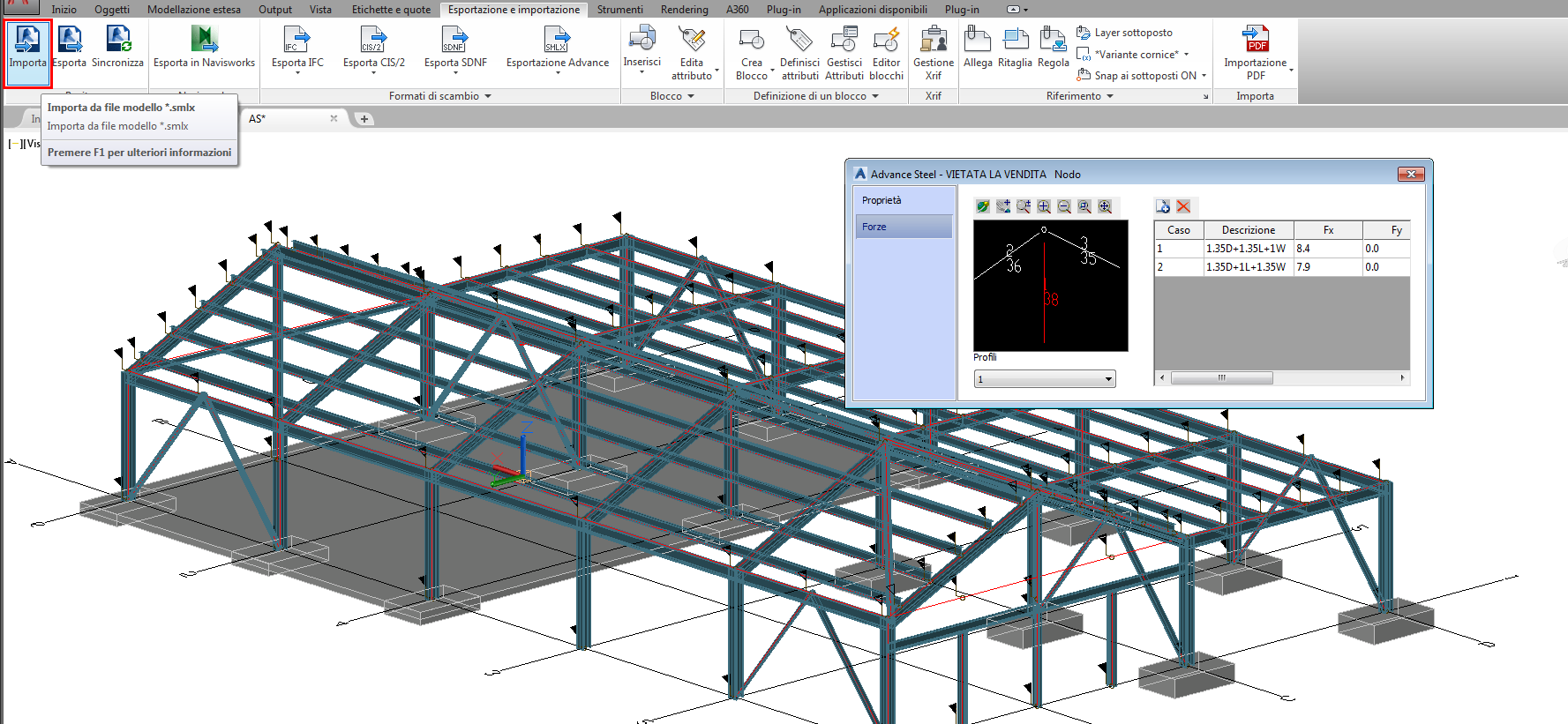Click Esporta in Navisworks
Screen dimensions: 1568x724
[x=204, y=48]
